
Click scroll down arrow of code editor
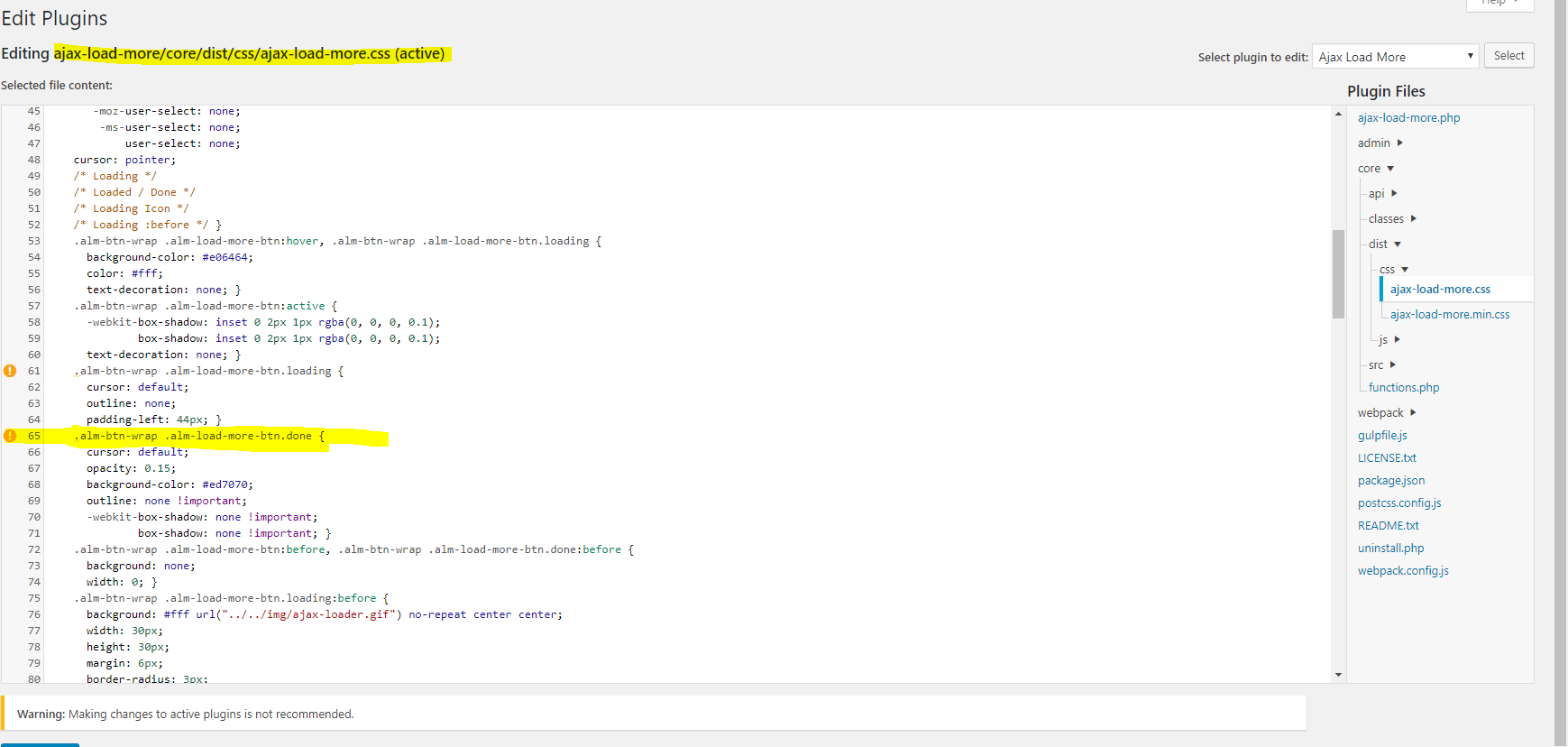point(1338,675)
